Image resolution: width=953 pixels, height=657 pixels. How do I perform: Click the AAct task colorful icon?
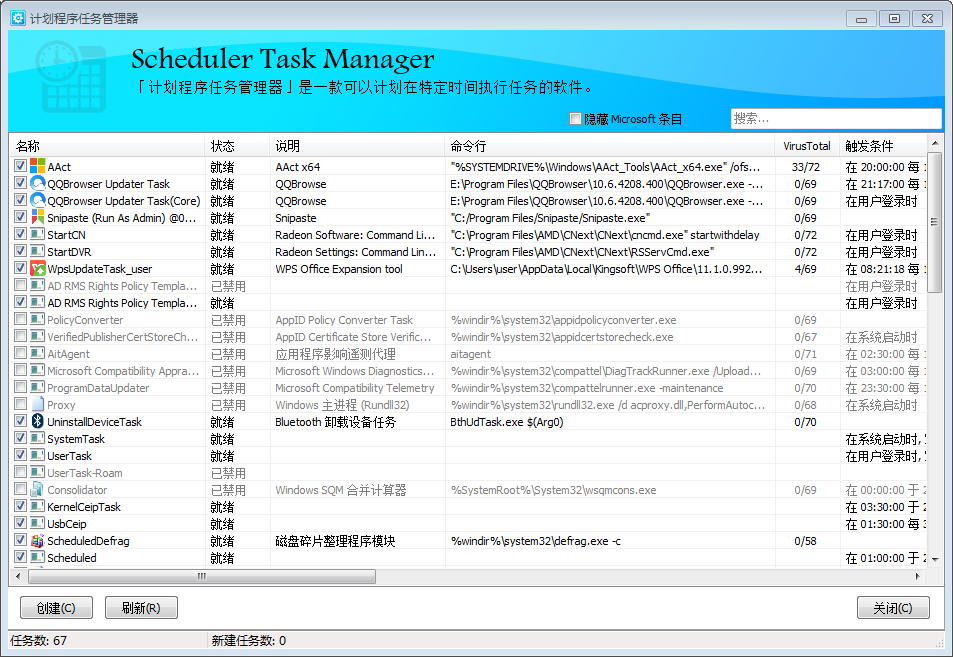(x=38, y=167)
